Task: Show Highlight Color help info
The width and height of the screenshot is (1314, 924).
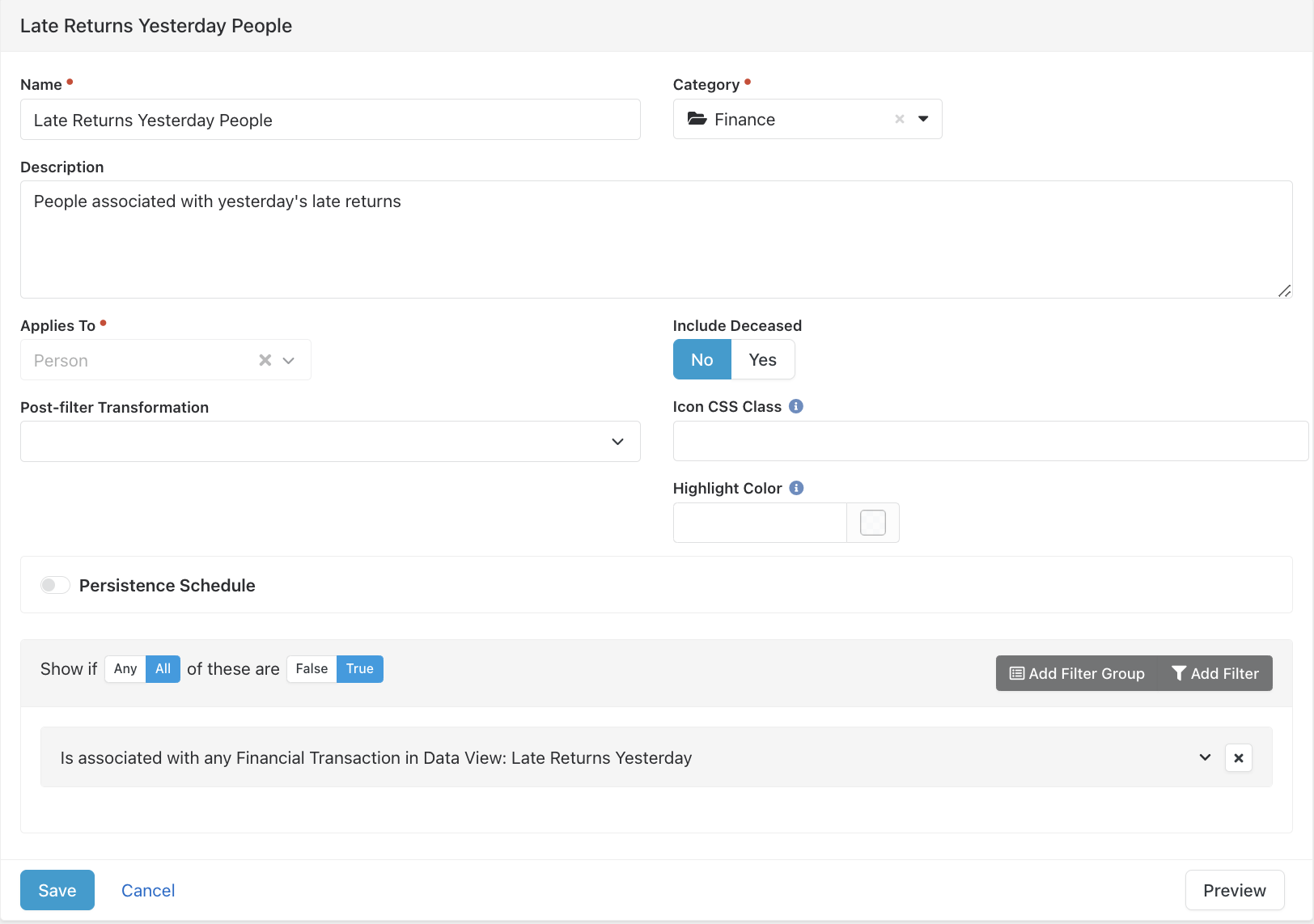Action: [x=796, y=488]
